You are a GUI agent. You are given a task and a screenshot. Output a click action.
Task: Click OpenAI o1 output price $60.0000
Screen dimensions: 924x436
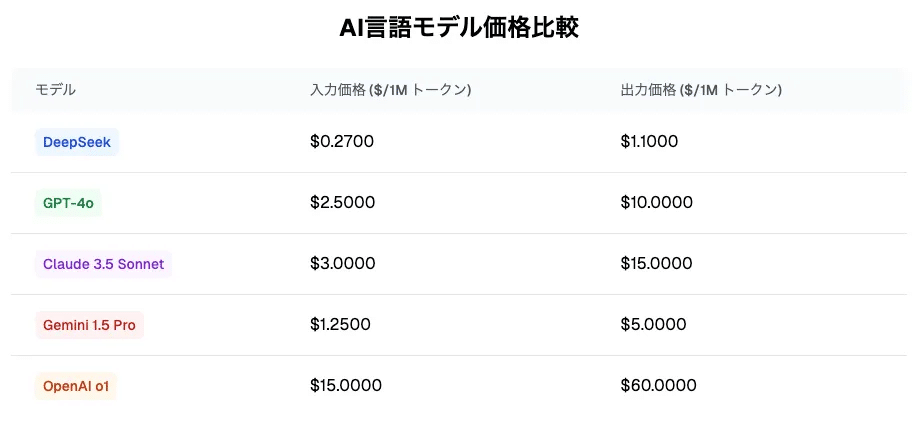click(x=658, y=386)
